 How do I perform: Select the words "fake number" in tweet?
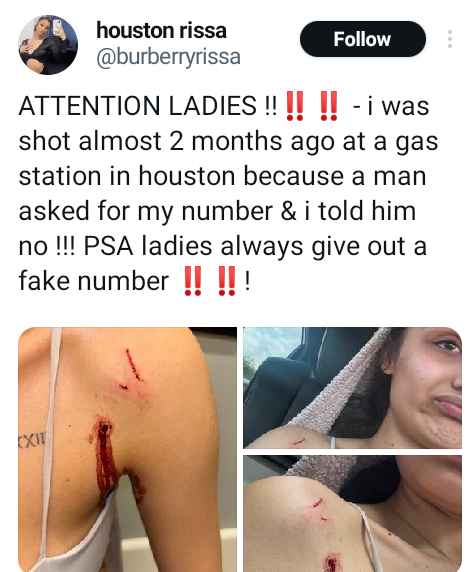(93, 281)
